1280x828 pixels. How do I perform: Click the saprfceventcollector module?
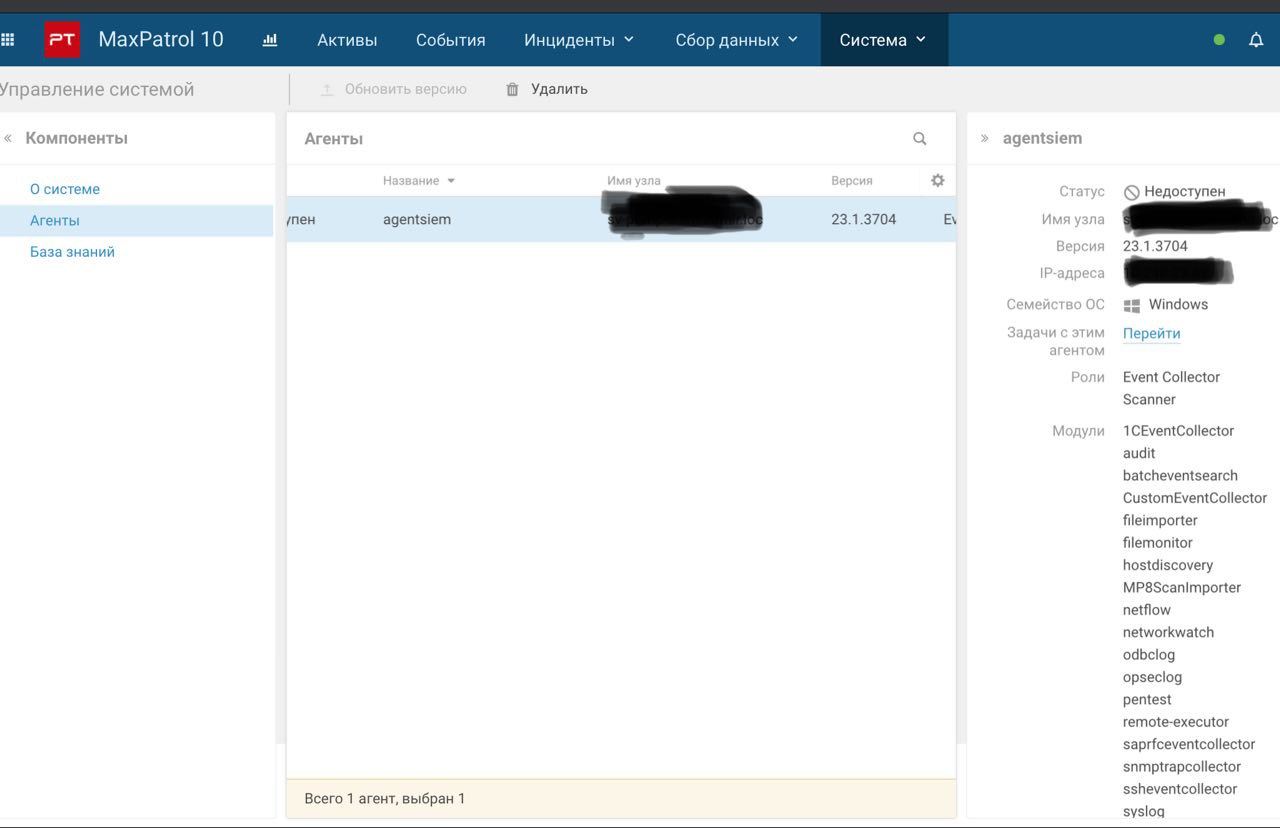tap(1189, 744)
